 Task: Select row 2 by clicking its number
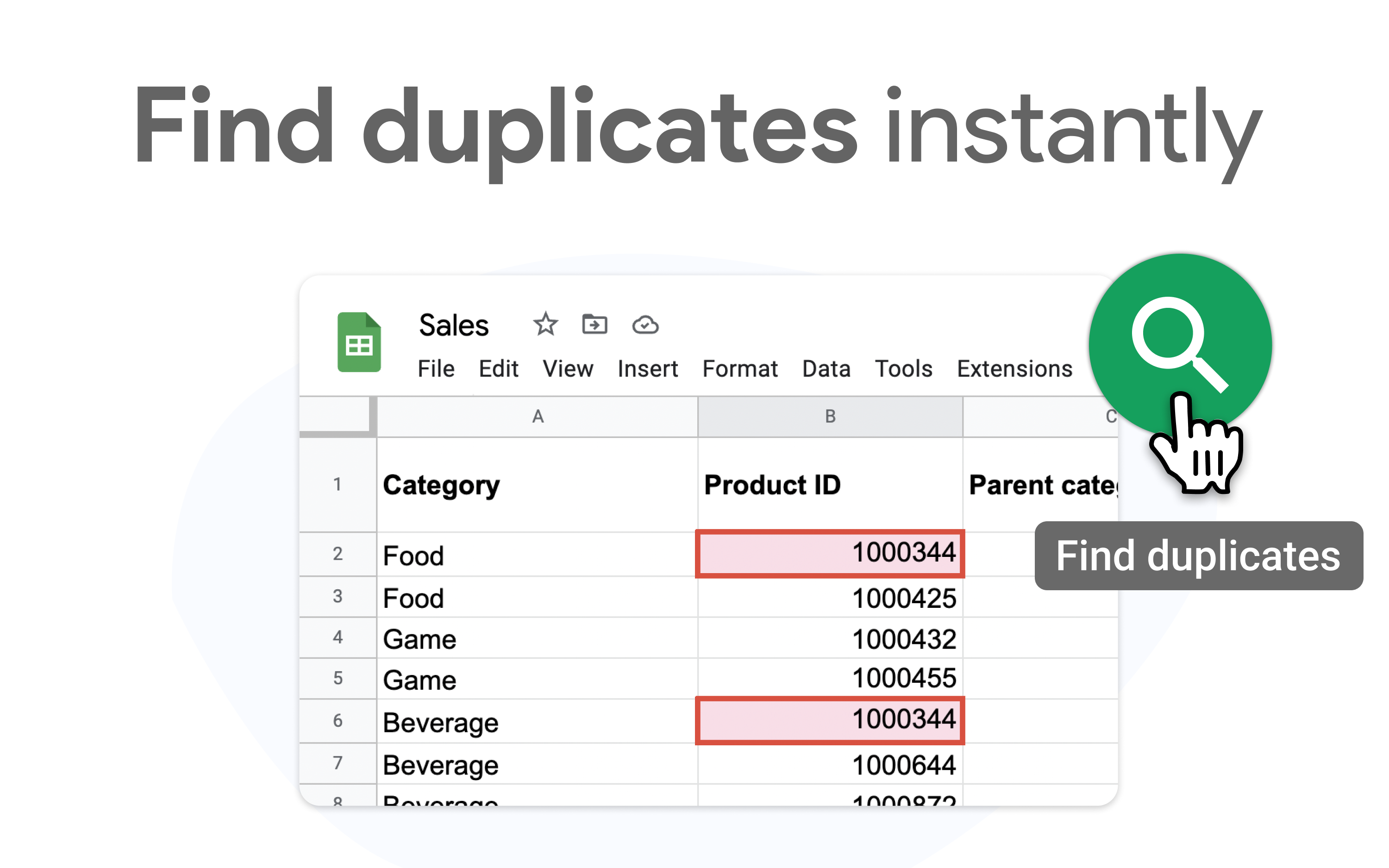point(338,555)
